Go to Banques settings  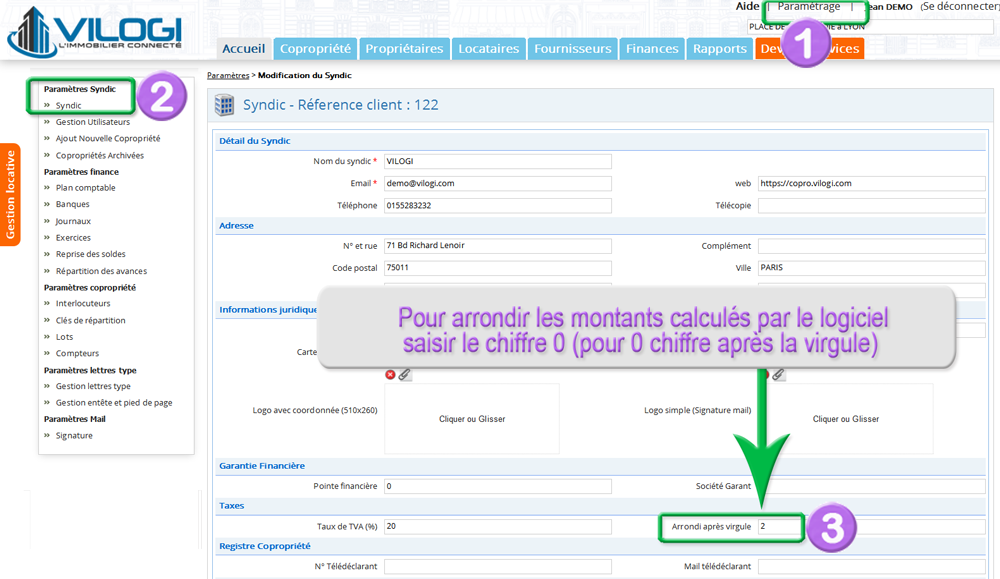point(73,205)
